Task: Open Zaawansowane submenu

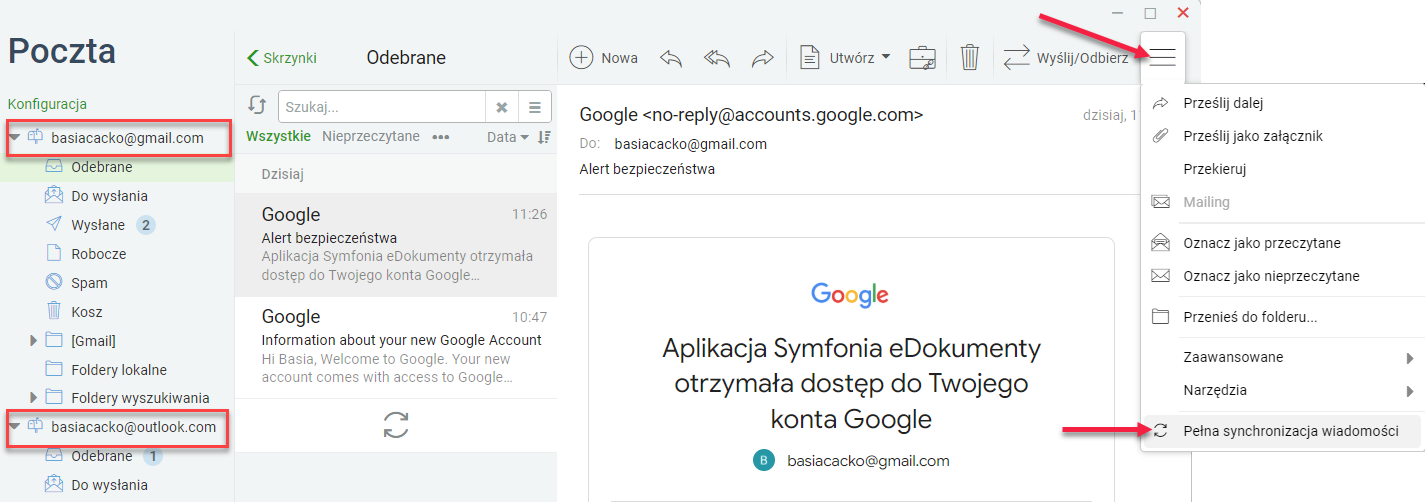Action: pos(1283,357)
